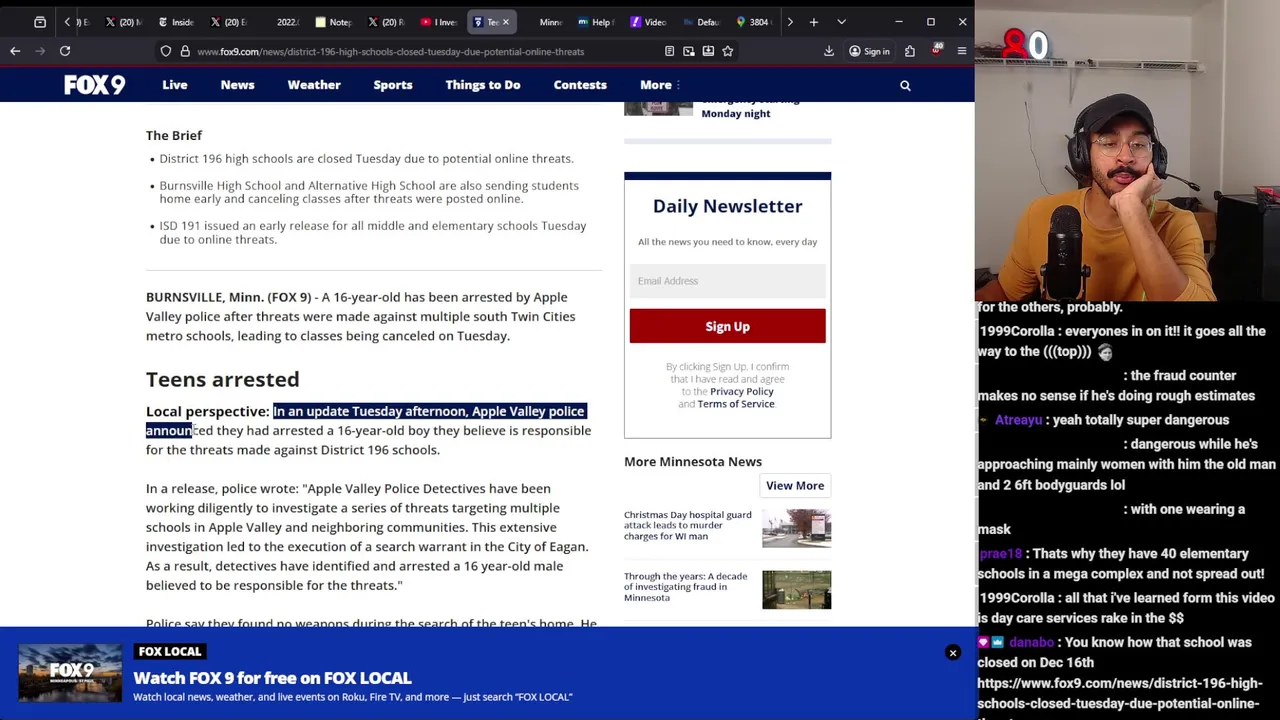1280x720 pixels.
Task: Expand the More navigation menu
Action: (x=660, y=85)
